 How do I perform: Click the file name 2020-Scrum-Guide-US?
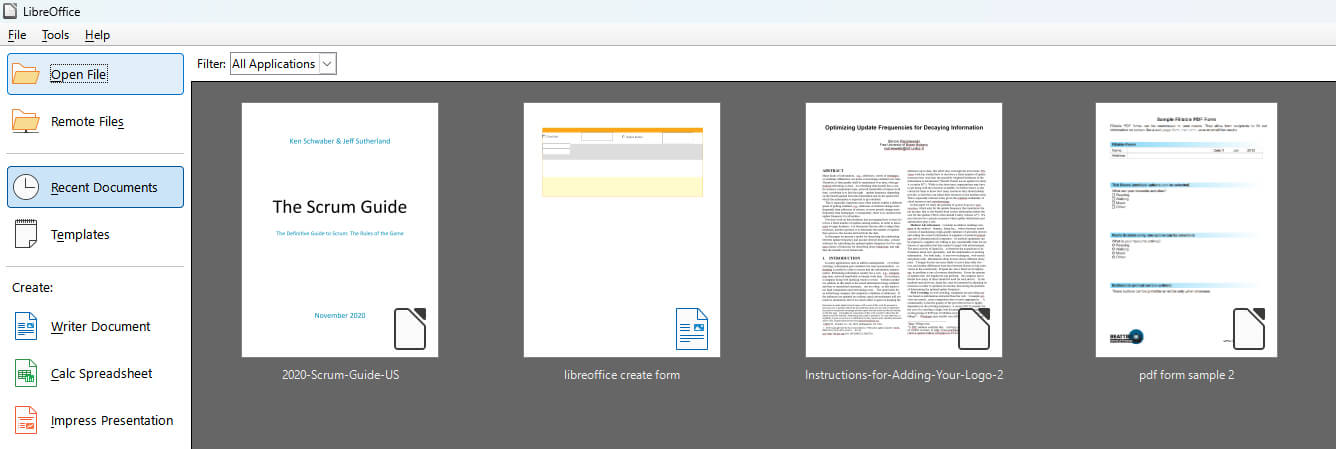[x=340, y=375]
